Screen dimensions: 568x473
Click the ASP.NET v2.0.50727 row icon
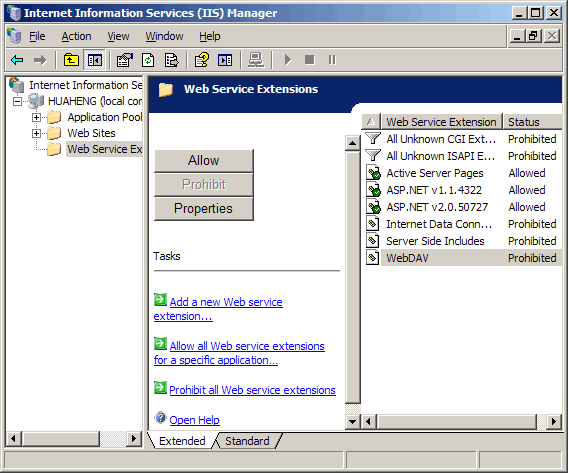pyautogui.click(x=373, y=207)
